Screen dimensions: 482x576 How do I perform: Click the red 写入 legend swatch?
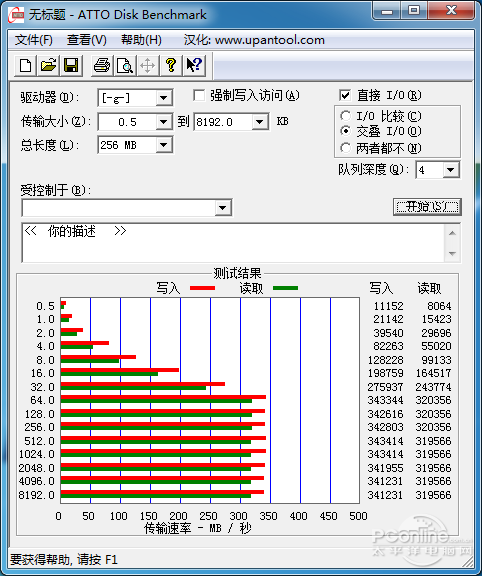point(202,288)
